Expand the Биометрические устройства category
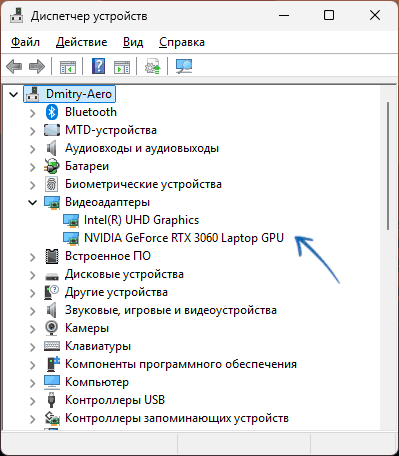Viewport: 399px width, 456px height. (32, 185)
